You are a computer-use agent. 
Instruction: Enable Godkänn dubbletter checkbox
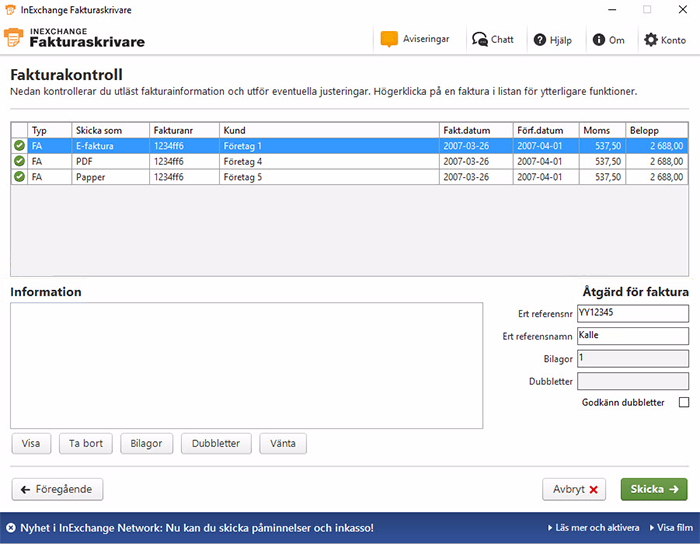[x=683, y=402]
